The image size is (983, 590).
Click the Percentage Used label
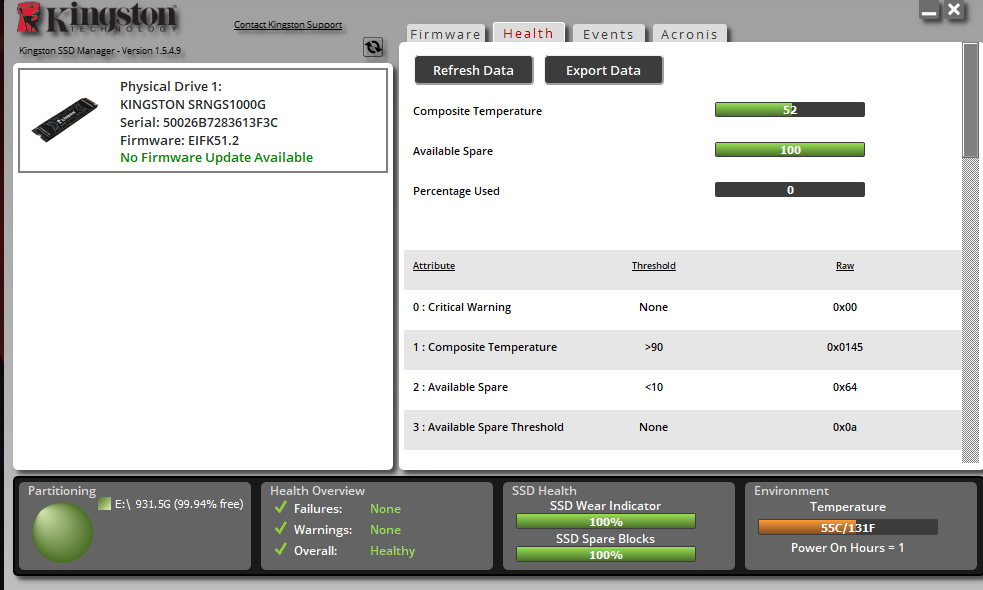[456, 191]
